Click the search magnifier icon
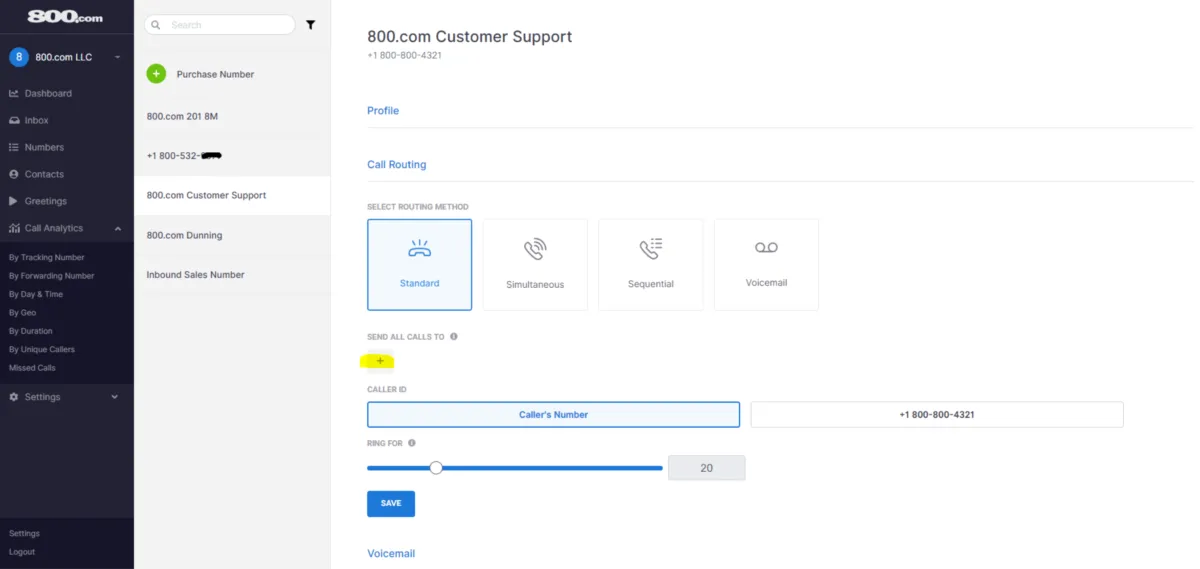Viewport: 1200px width, 569px height. (x=157, y=25)
